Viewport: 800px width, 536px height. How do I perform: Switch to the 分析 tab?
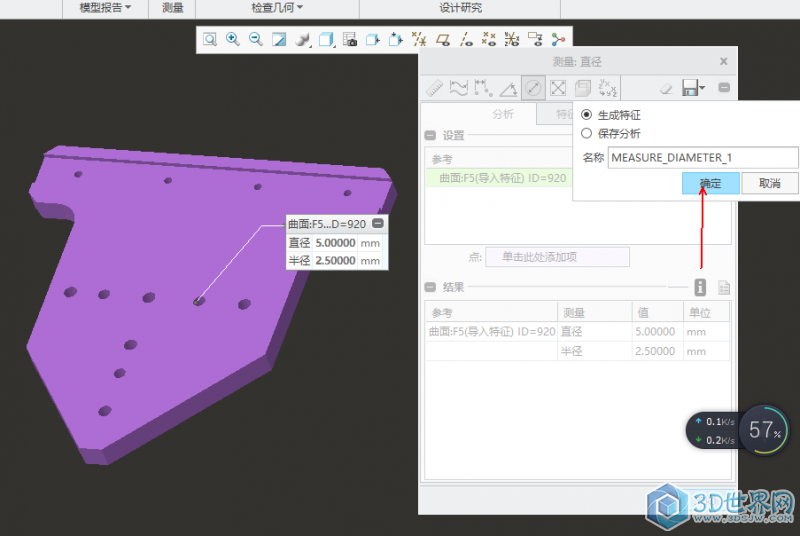coord(503,114)
